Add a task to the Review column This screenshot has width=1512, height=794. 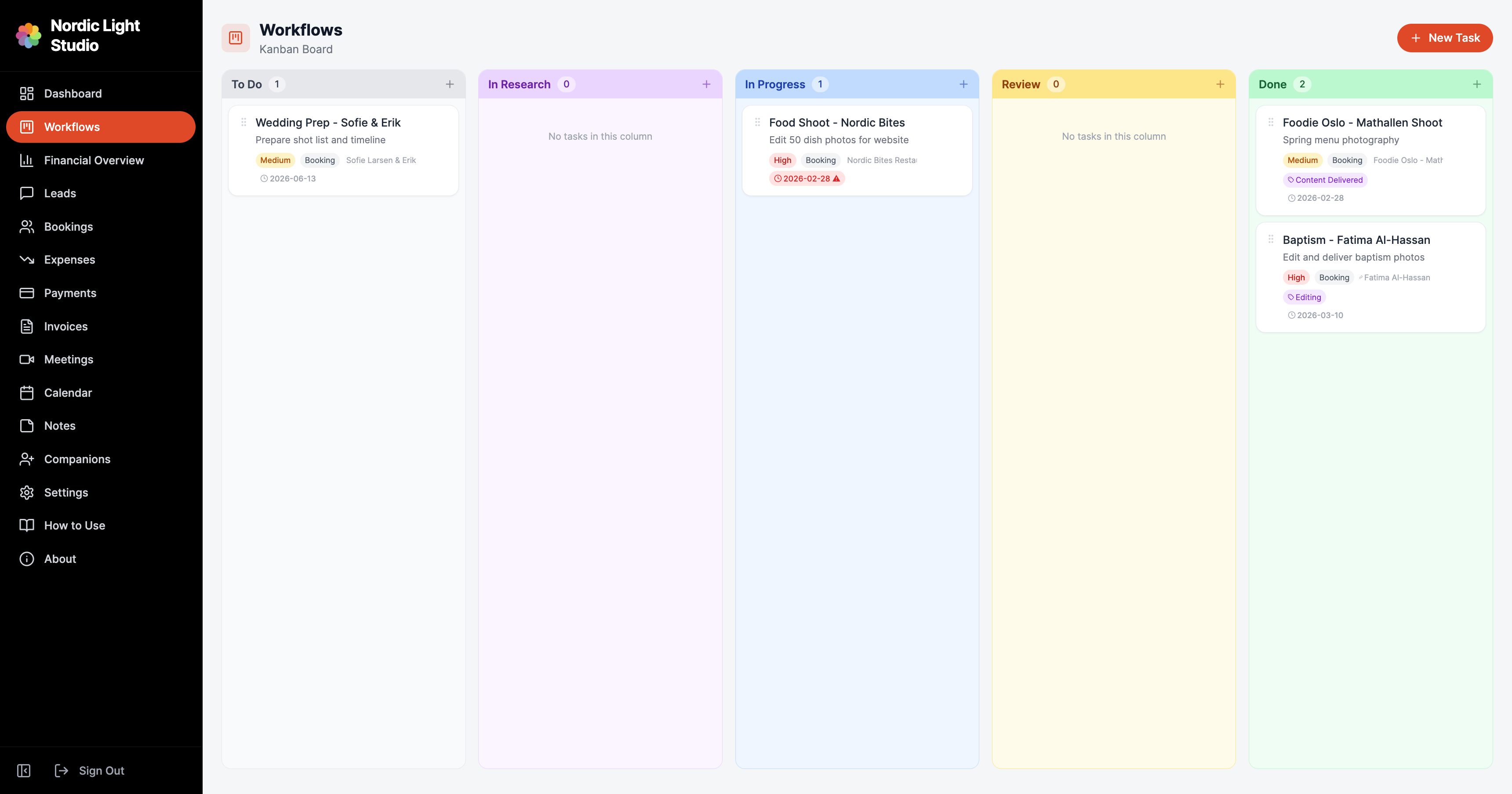pyautogui.click(x=1220, y=84)
